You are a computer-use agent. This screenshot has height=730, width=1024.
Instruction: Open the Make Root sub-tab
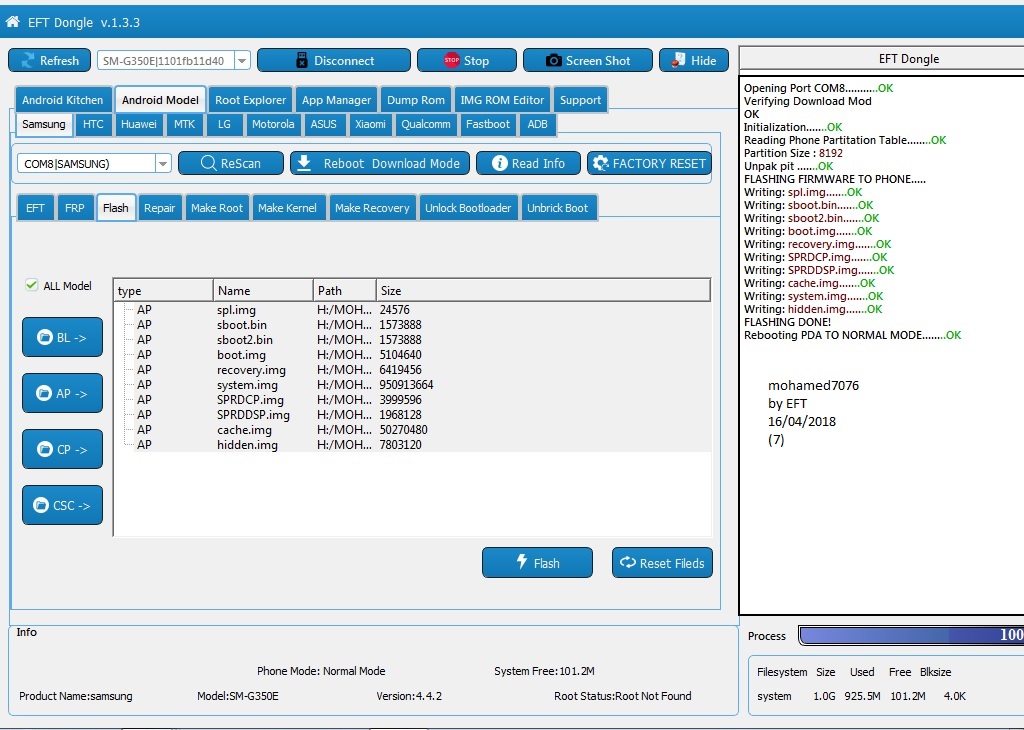click(217, 208)
